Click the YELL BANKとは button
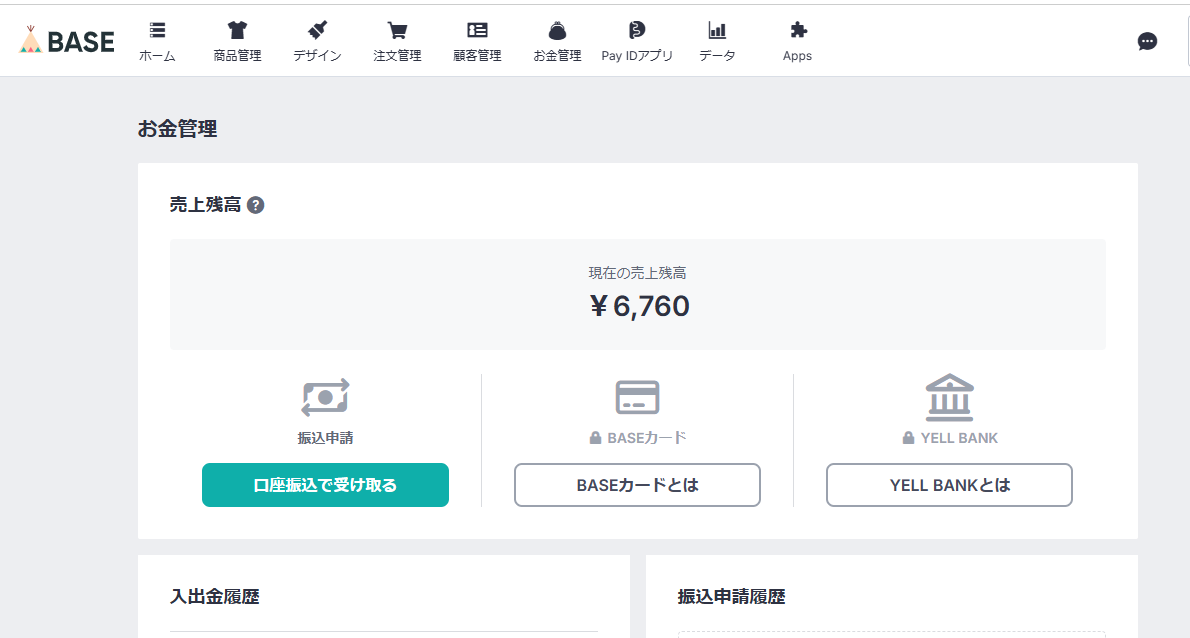This screenshot has width=1190, height=638. click(949, 485)
